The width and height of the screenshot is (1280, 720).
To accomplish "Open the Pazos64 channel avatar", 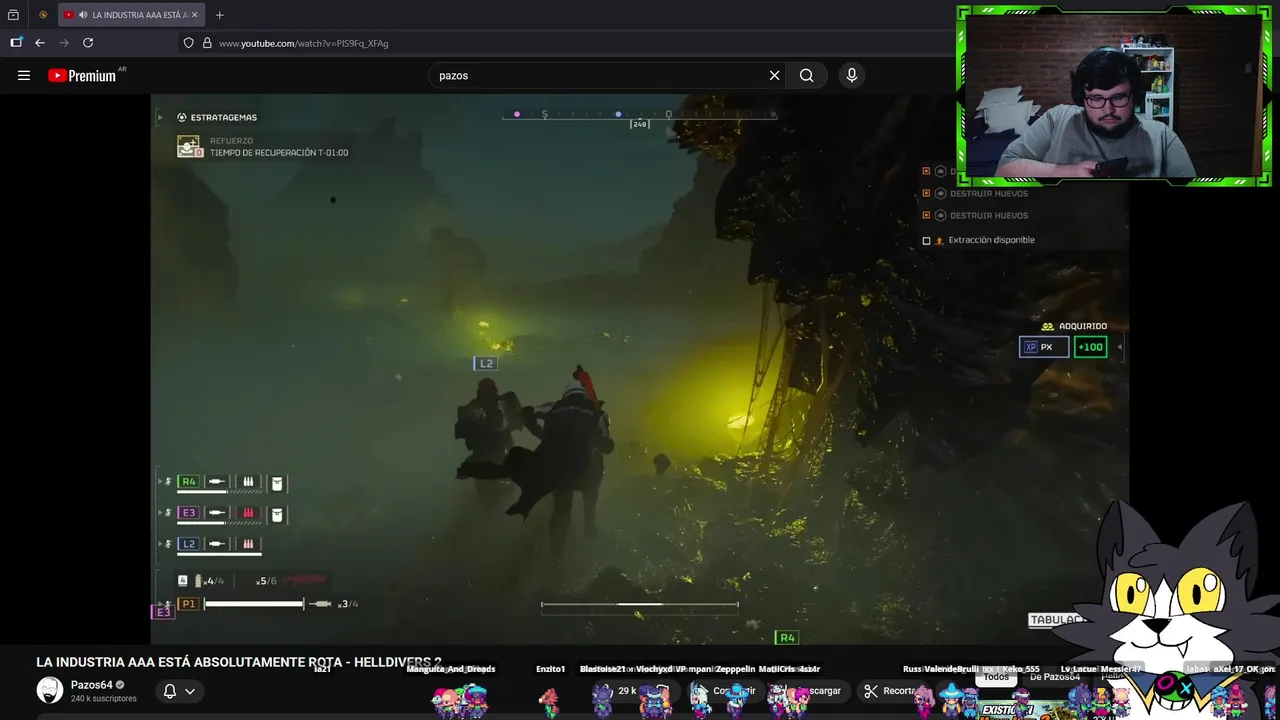I will [x=49, y=690].
